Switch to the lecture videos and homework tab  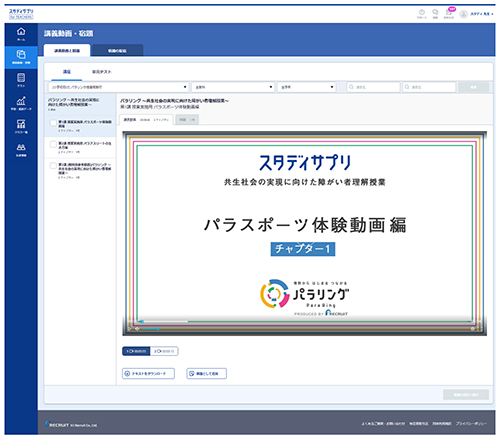pos(67,51)
